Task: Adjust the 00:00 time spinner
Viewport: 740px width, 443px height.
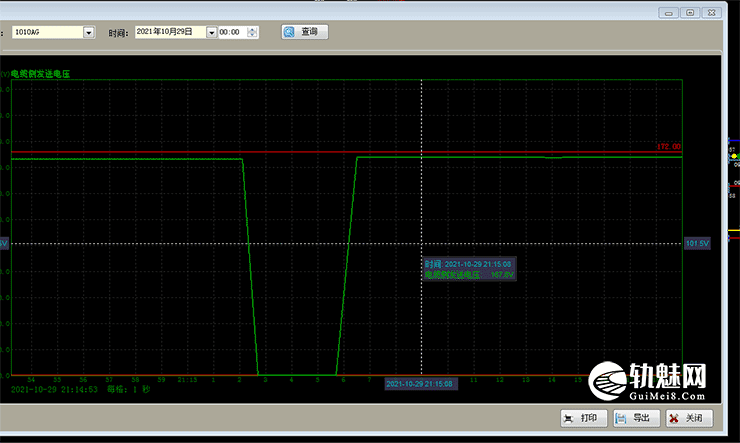Action: coord(252,32)
